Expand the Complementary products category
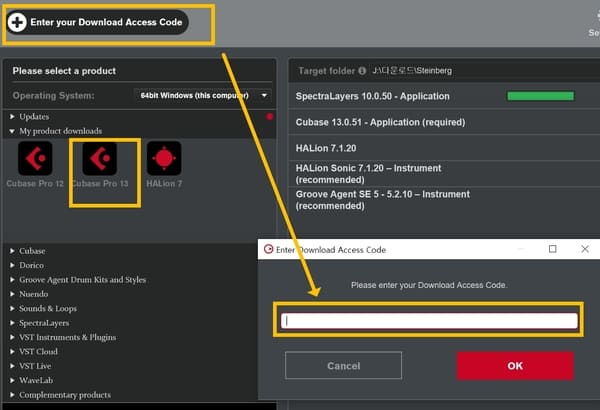 12,395
